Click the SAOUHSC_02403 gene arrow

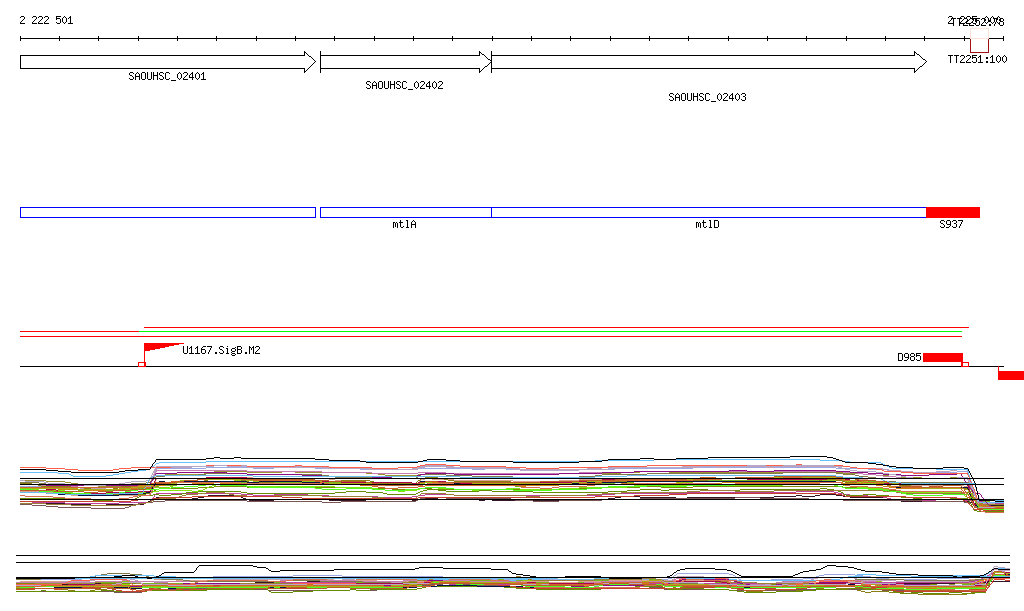[x=708, y=62]
